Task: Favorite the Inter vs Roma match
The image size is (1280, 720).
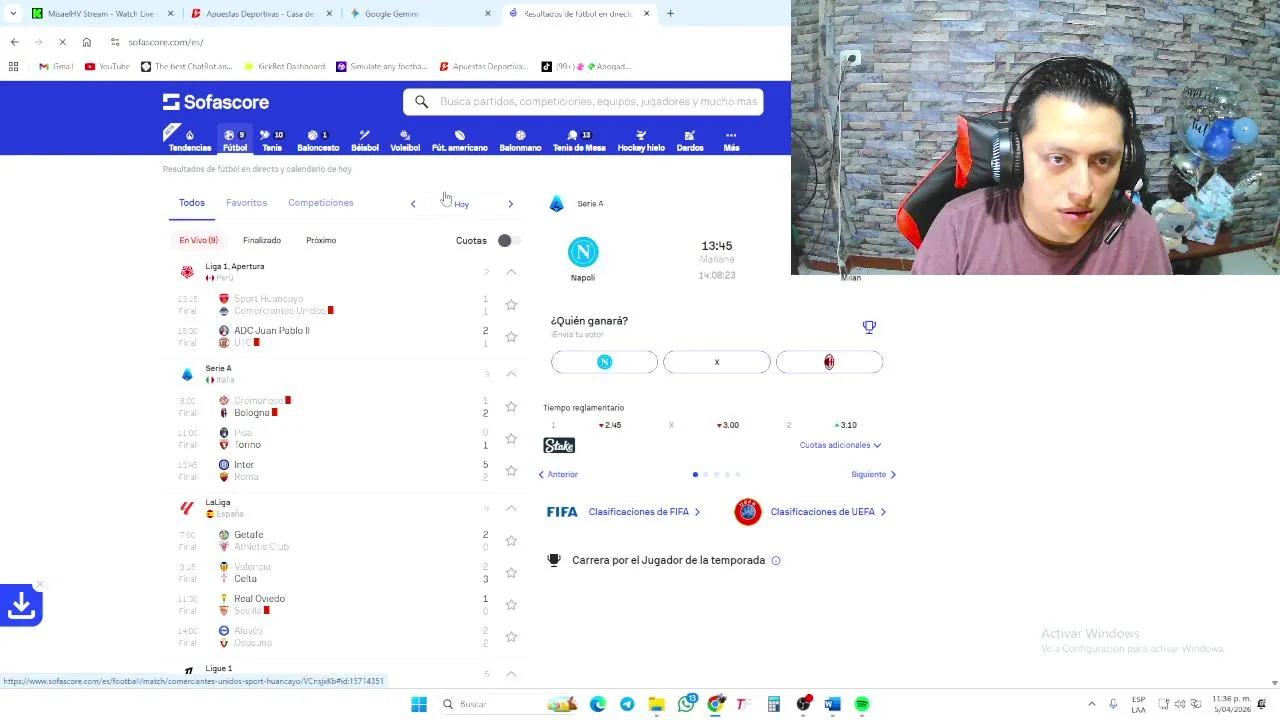Action: click(x=511, y=471)
